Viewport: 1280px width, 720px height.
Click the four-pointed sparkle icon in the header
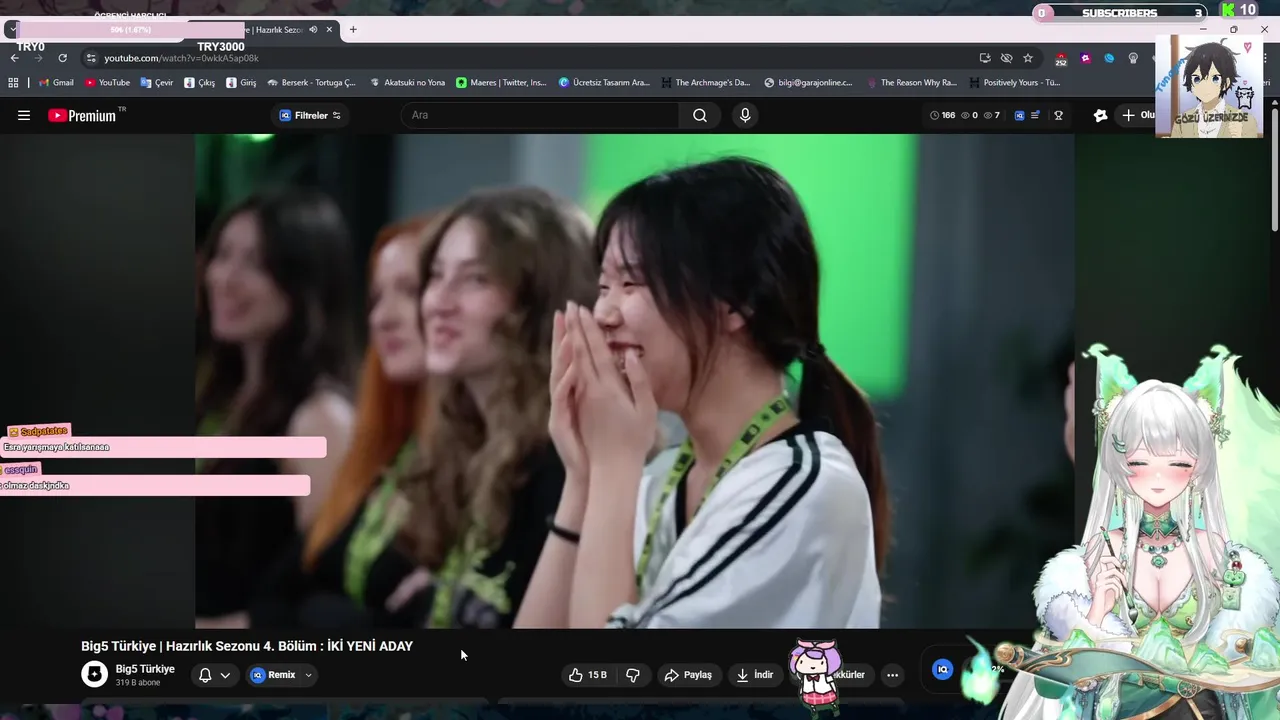(x=1100, y=115)
